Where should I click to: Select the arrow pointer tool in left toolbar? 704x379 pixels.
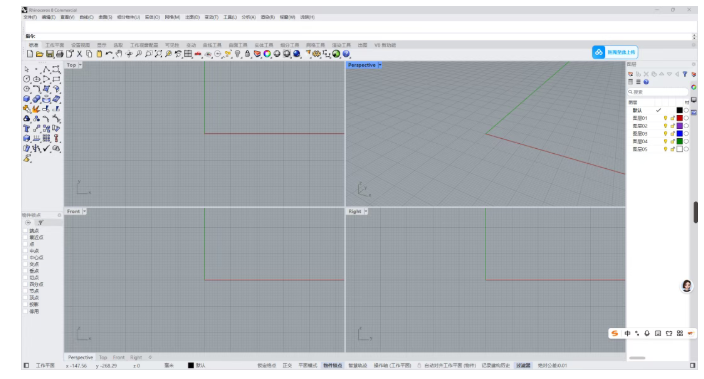(26, 69)
